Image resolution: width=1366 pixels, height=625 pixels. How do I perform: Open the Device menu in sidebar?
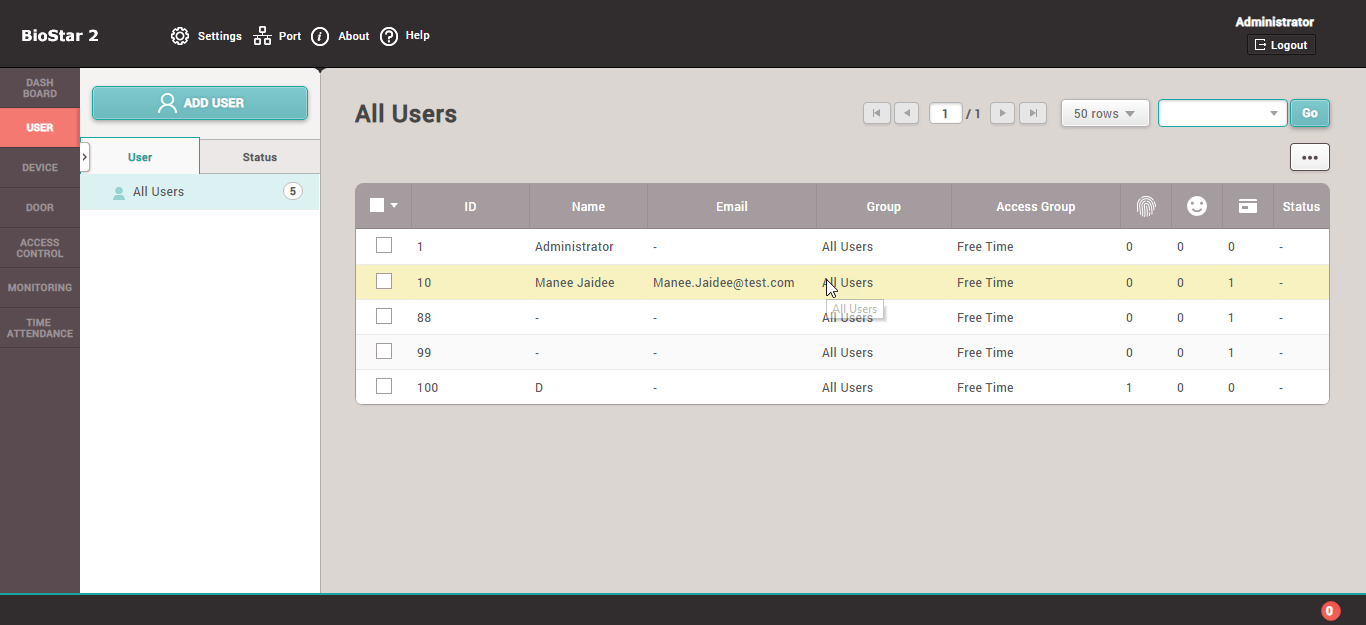(x=40, y=168)
